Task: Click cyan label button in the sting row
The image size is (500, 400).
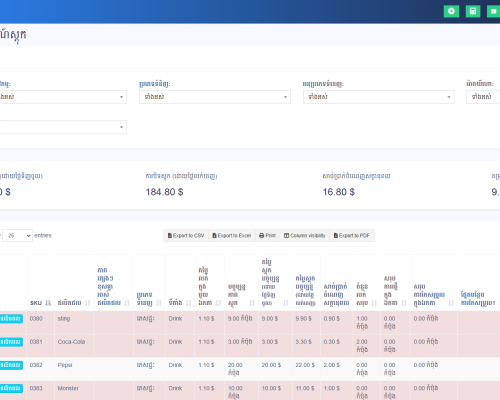Action: pos(11,319)
